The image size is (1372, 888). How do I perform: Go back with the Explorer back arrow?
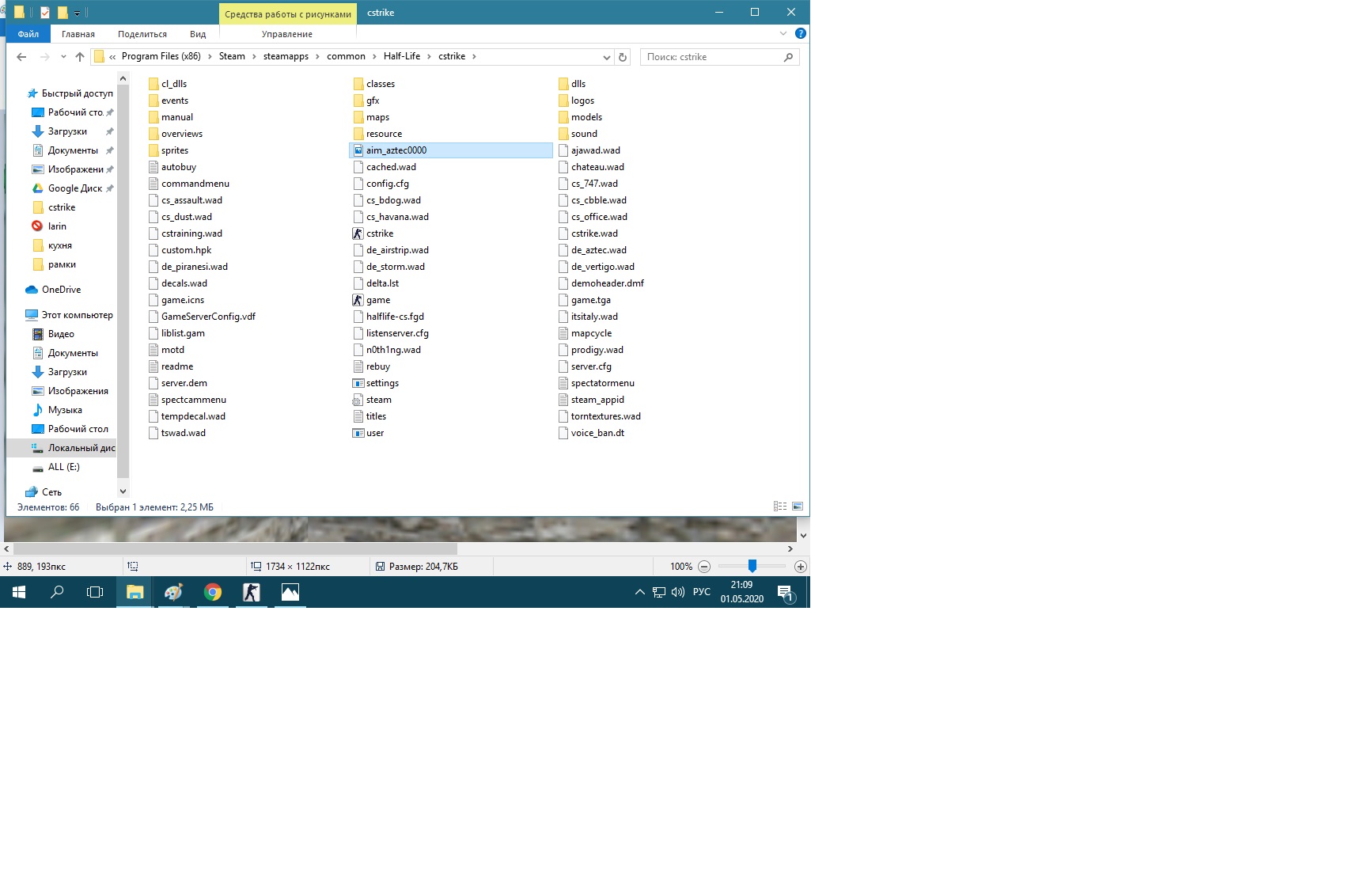point(21,57)
